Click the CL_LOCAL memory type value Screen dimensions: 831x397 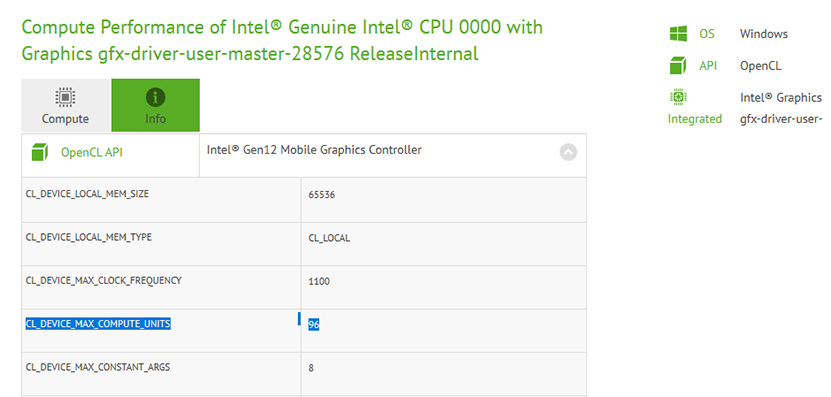pos(329,239)
